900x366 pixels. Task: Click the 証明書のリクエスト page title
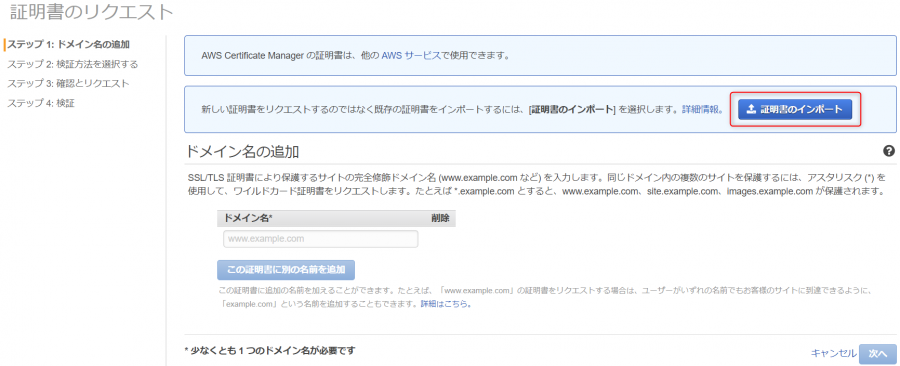tap(92, 12)
